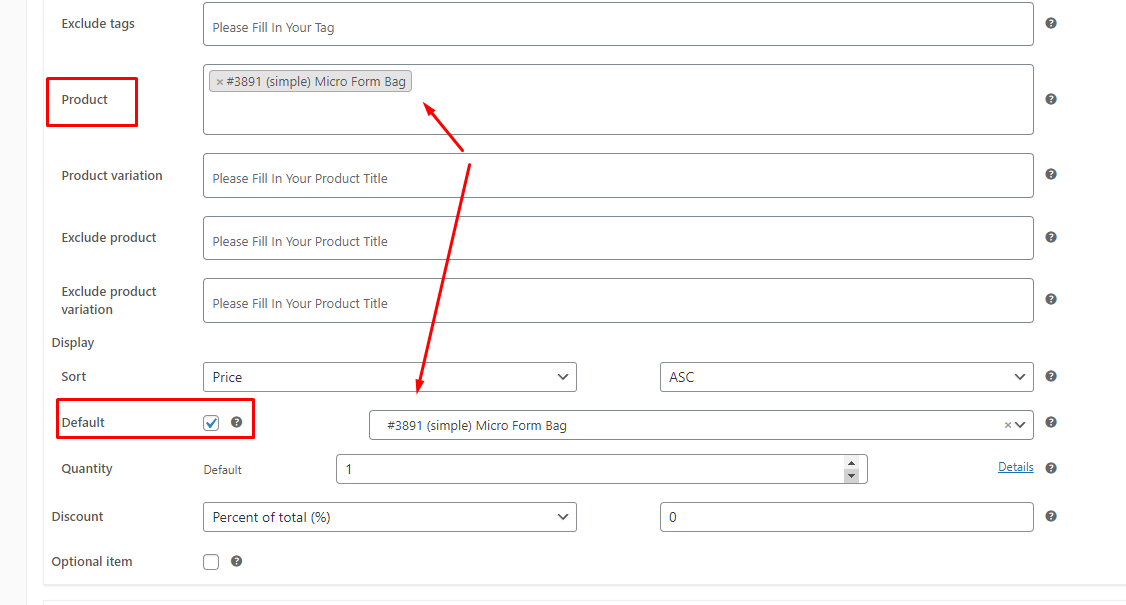Click help icon at end of Discount row
The width and height of the screenshot is (1126, 605).
pos(1051,516)
